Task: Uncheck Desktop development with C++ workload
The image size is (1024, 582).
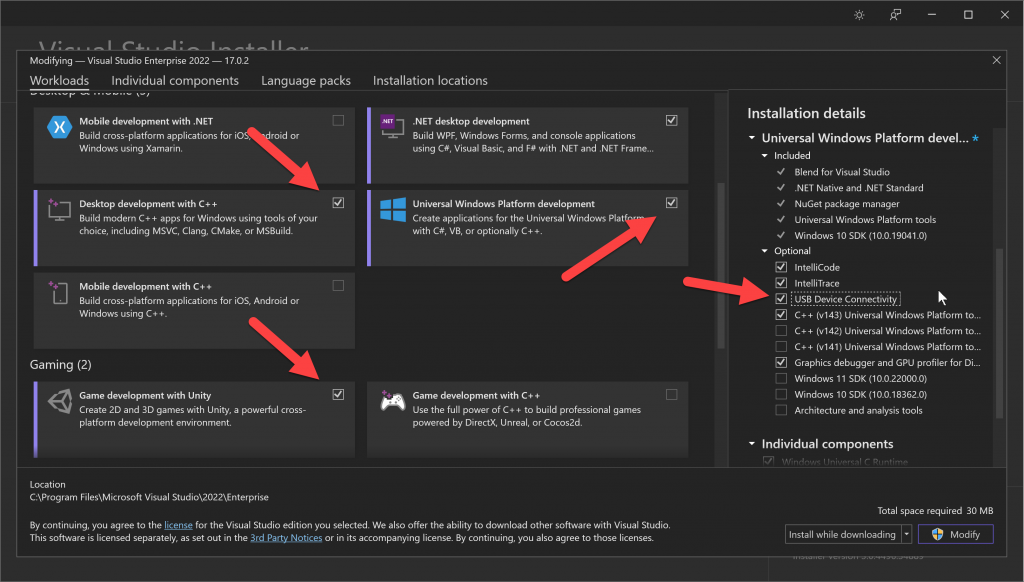Action: (x=338, y=202)
